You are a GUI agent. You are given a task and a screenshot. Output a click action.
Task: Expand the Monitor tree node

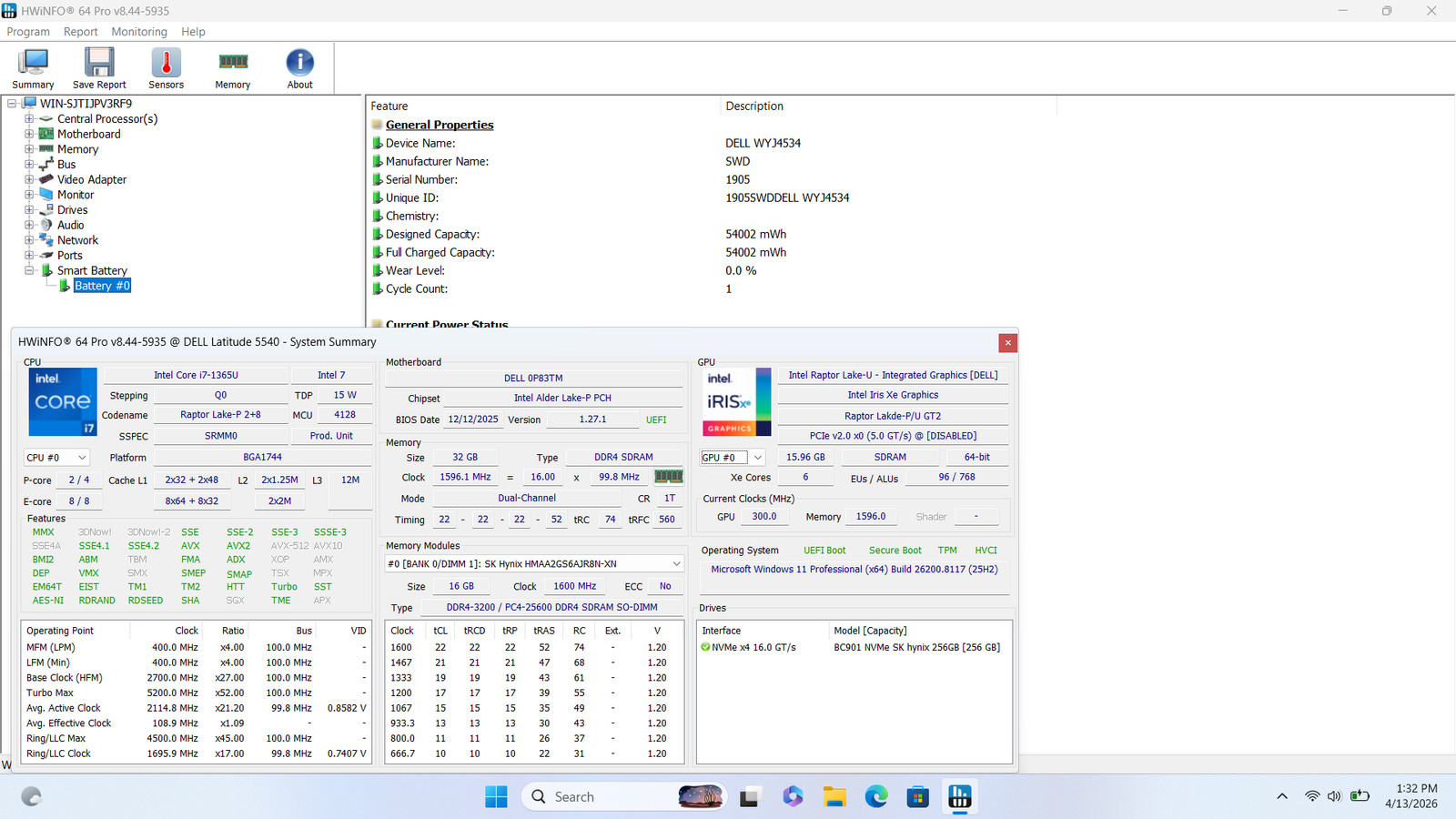(x=29, y=195)
